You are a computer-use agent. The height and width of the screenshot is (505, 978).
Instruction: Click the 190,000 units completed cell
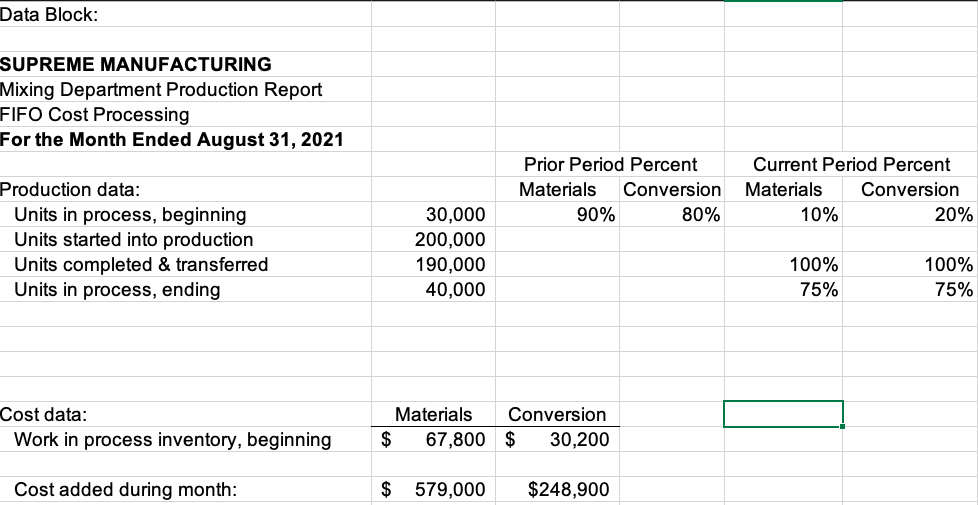tap(433, 265)
